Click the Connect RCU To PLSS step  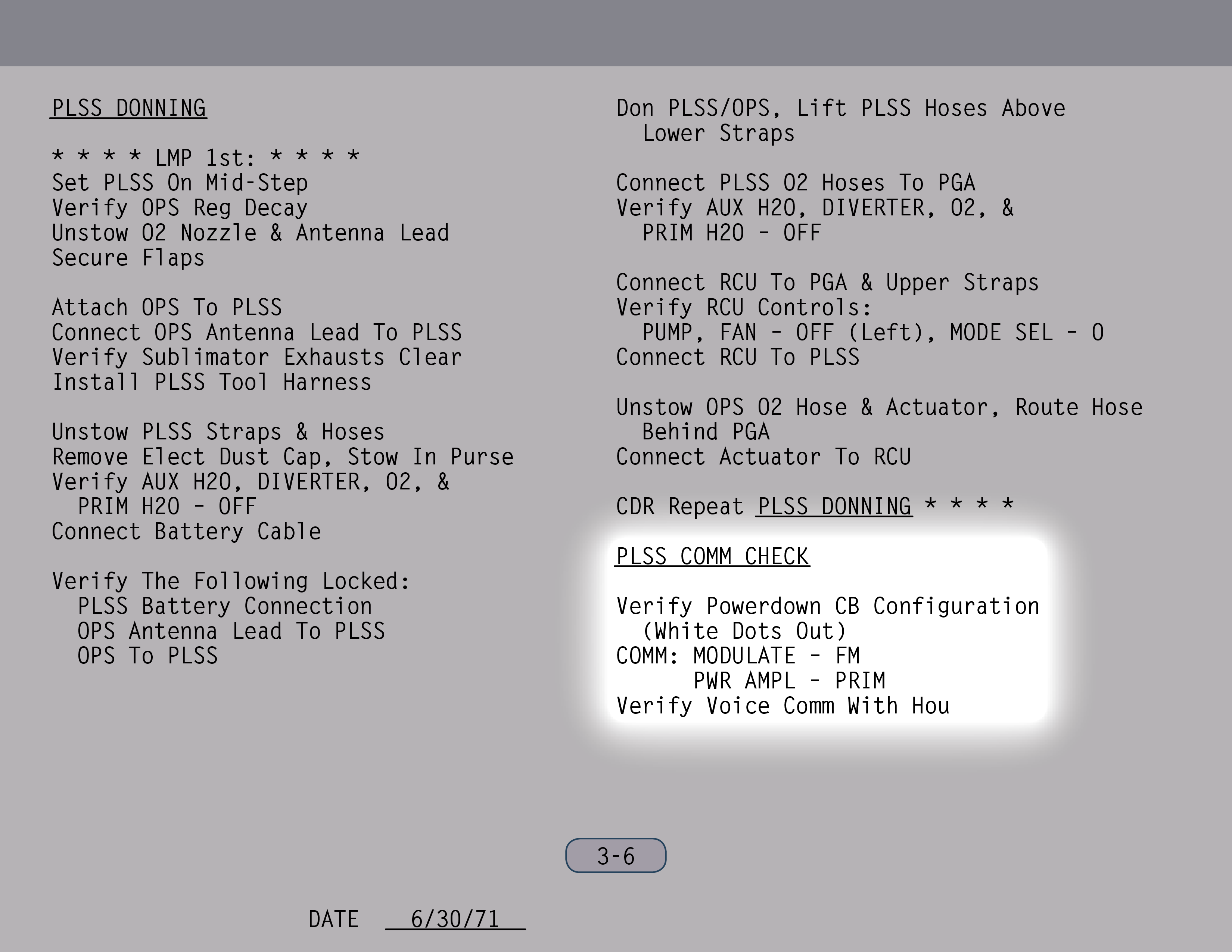point(737,358)
